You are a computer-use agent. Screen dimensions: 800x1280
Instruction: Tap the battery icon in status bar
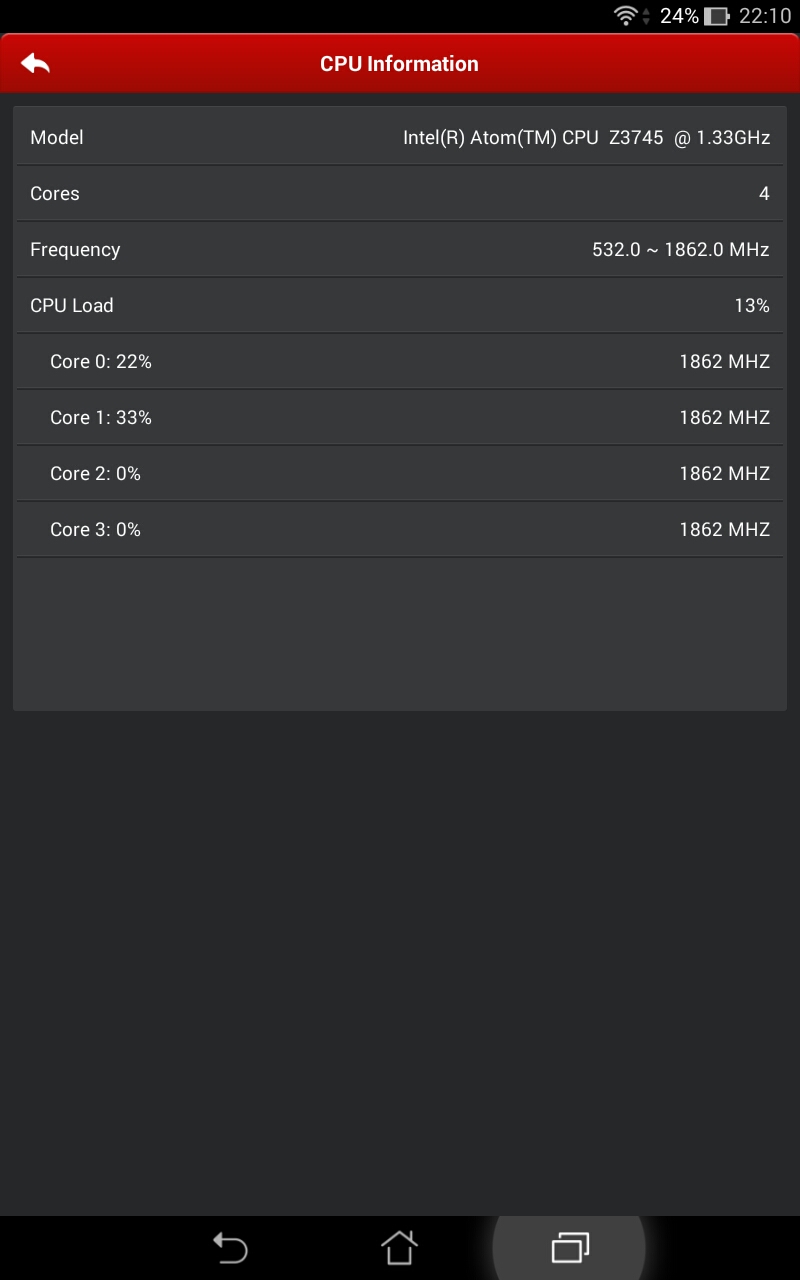point(716,16)
